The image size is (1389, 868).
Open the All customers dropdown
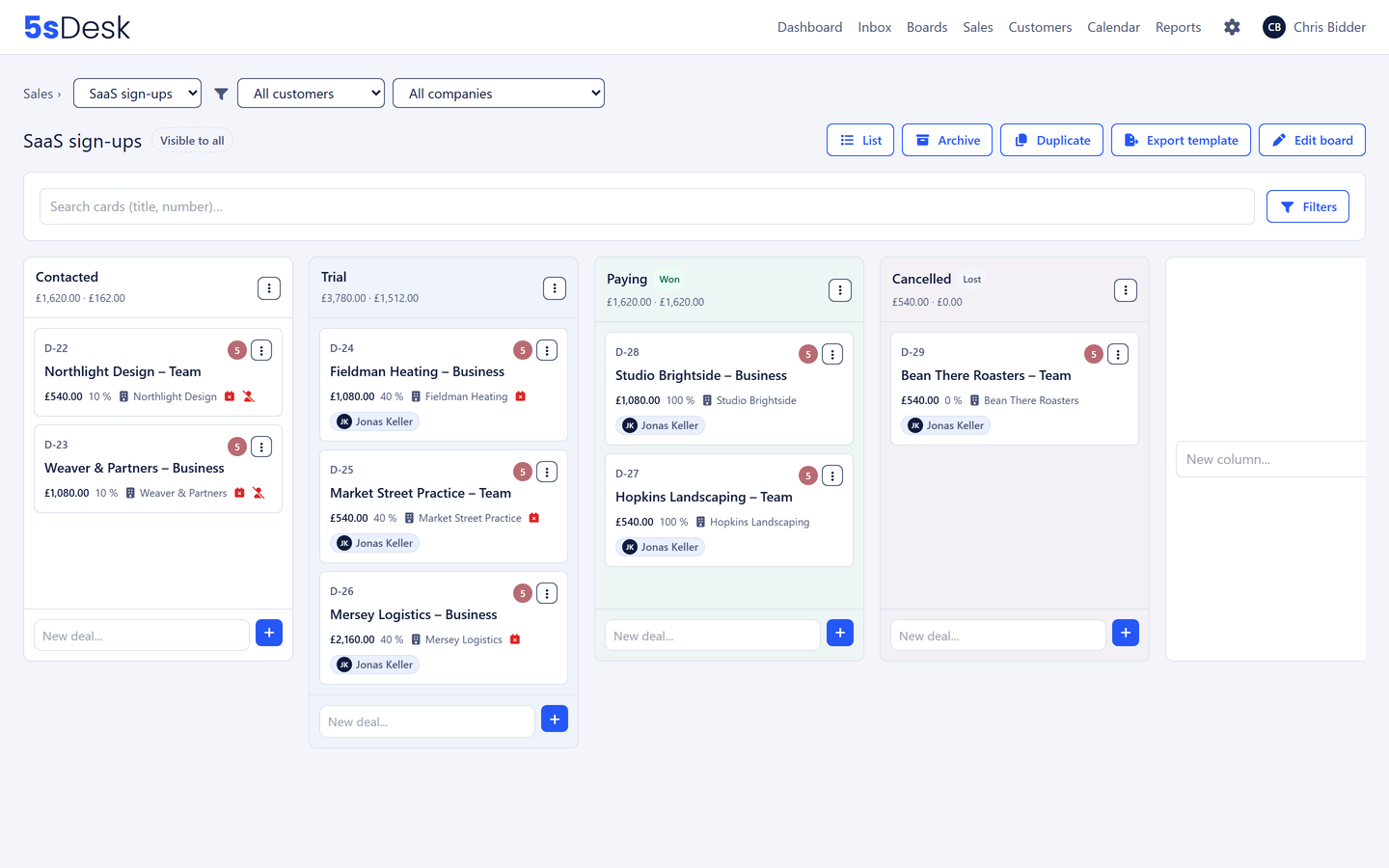311,94
